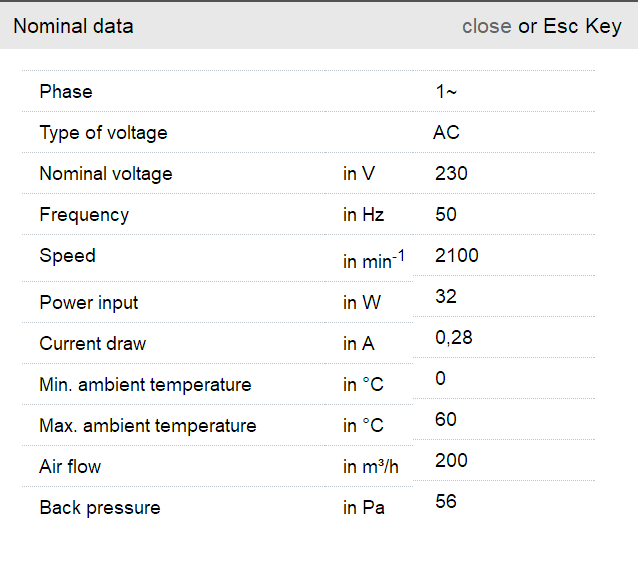Click the Power input row label
The image size is (638, 578).
(x=88, y=303)
